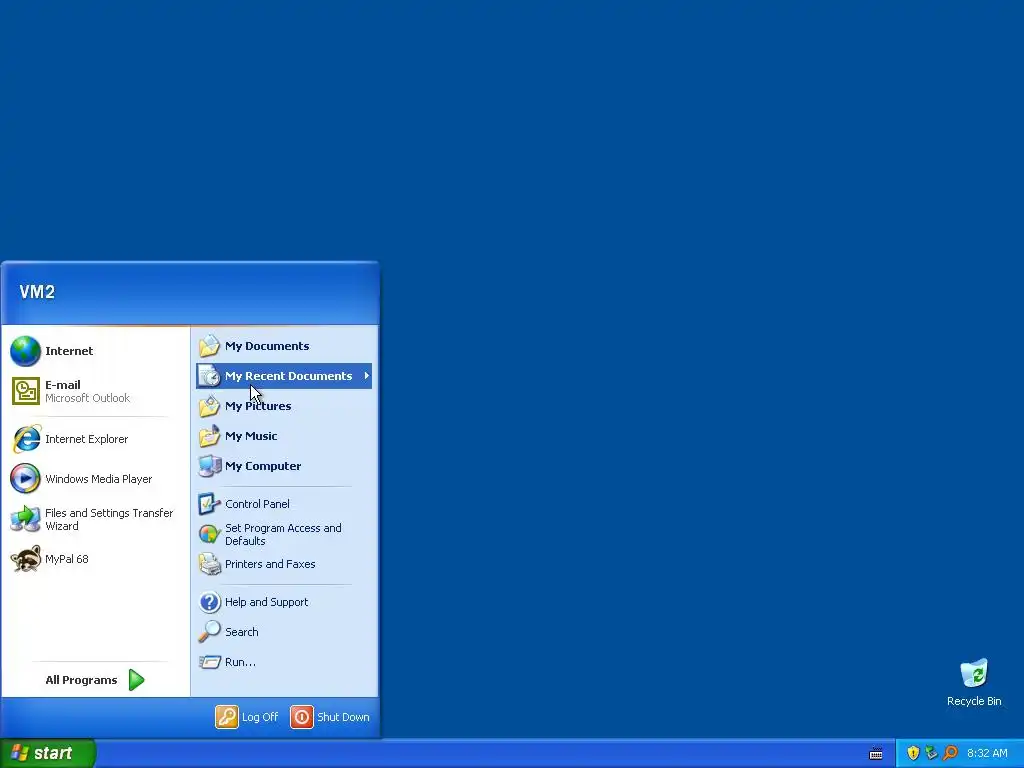This screenshot has height=768, width=1024.
Task: Click the Shut Down label
Action: pyautogui.click(x=343, y=717)
